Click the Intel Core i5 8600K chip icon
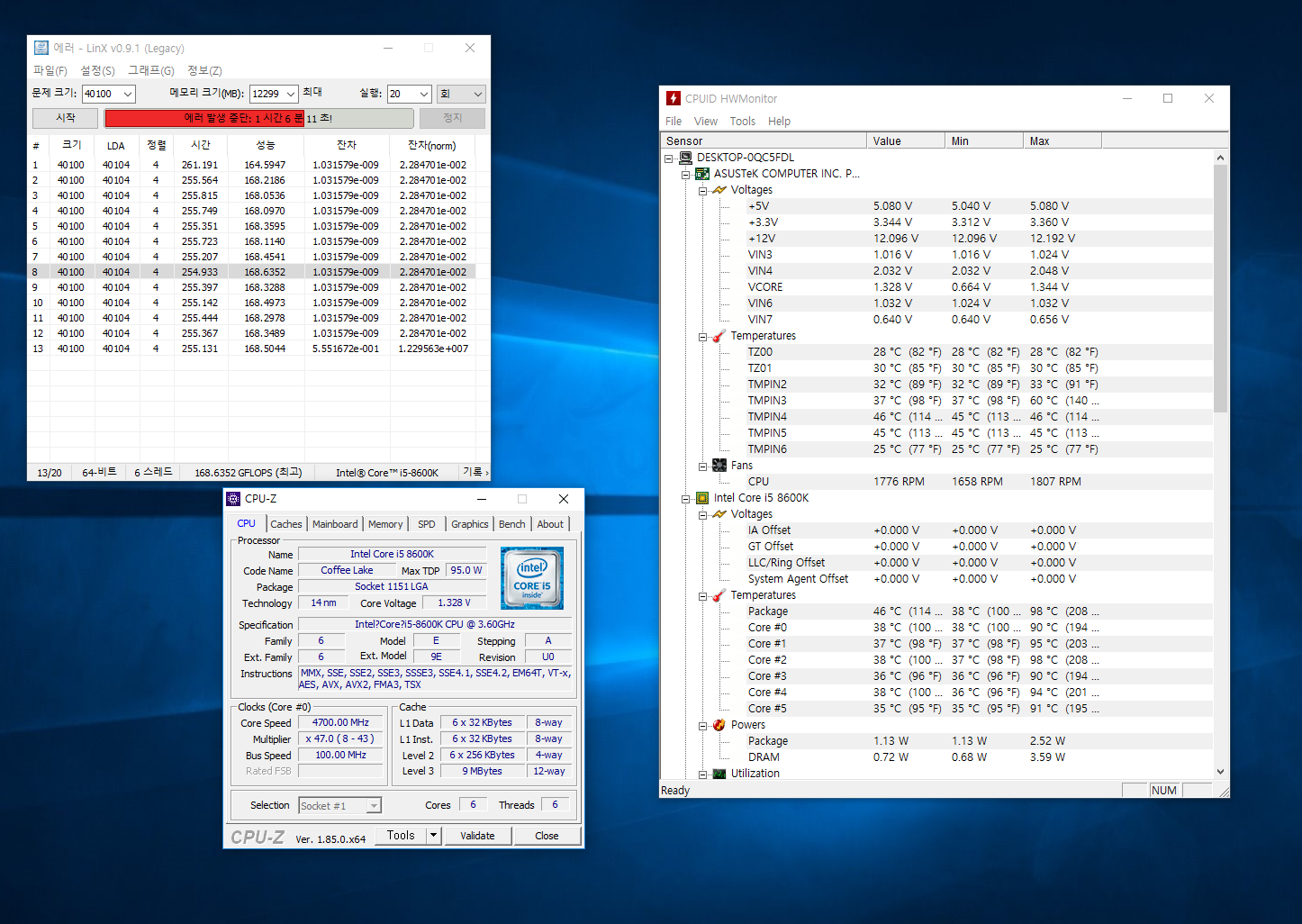Image resolution: width=1302 pixels, height=924 pixels. pos(702,498)
